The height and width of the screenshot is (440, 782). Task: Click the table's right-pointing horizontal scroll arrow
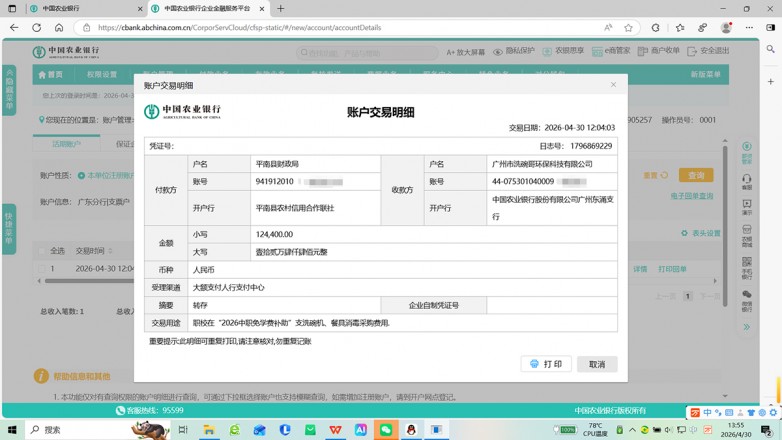[x=715, y=281]
